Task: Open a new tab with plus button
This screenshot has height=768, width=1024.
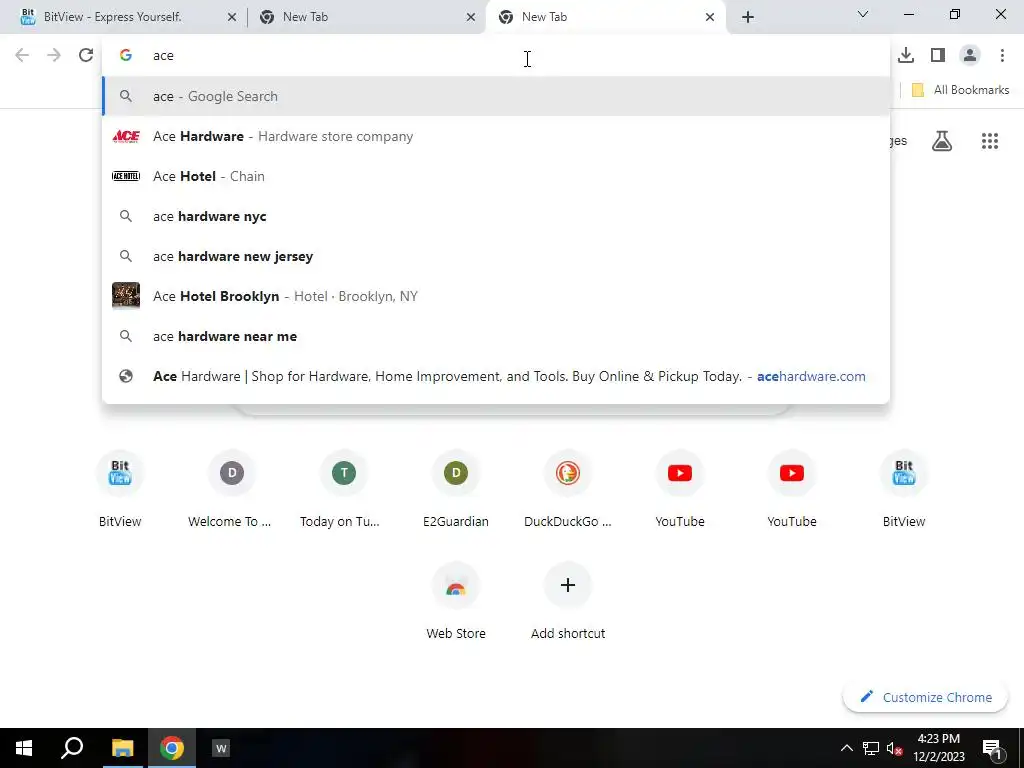Action: tap(748, 17)
